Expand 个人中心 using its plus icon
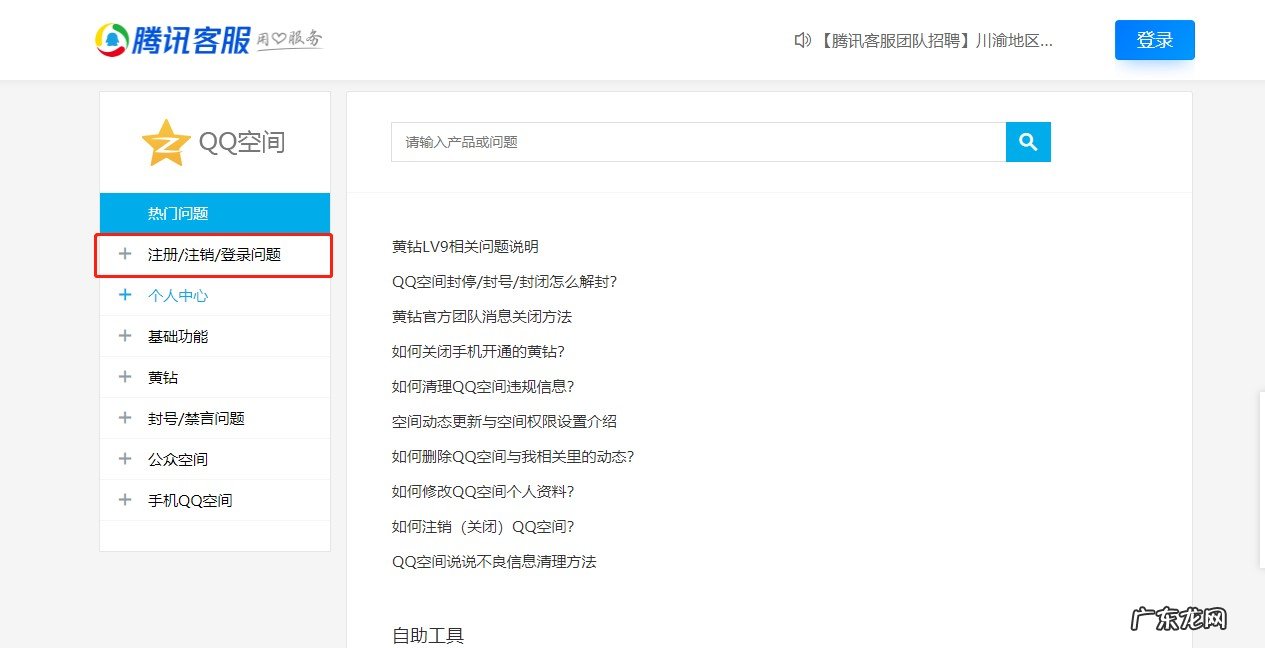This screenshot has height=648, width=1265. [125, 295]
